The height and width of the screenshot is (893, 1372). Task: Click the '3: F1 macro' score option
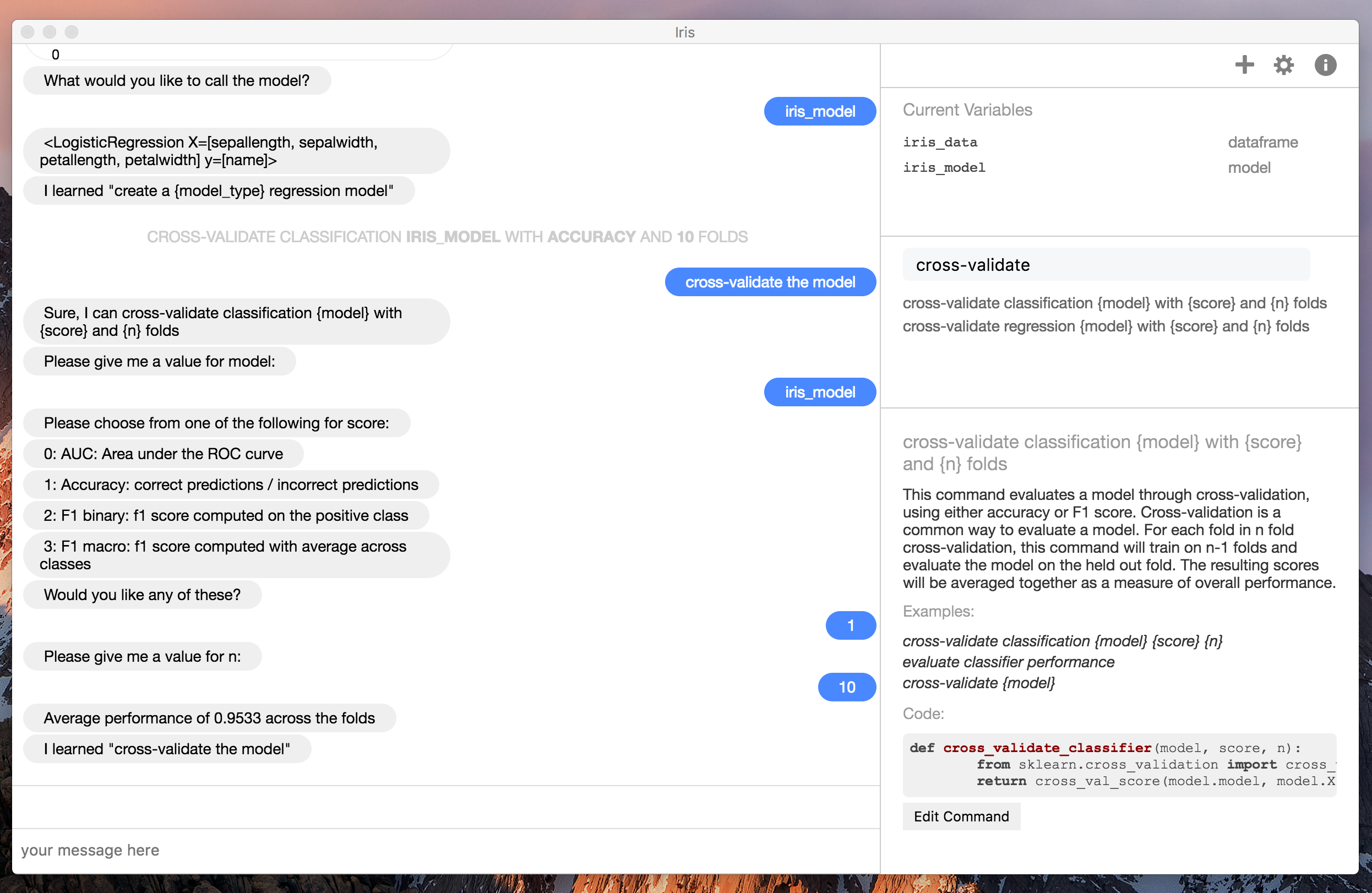point(236,554)
